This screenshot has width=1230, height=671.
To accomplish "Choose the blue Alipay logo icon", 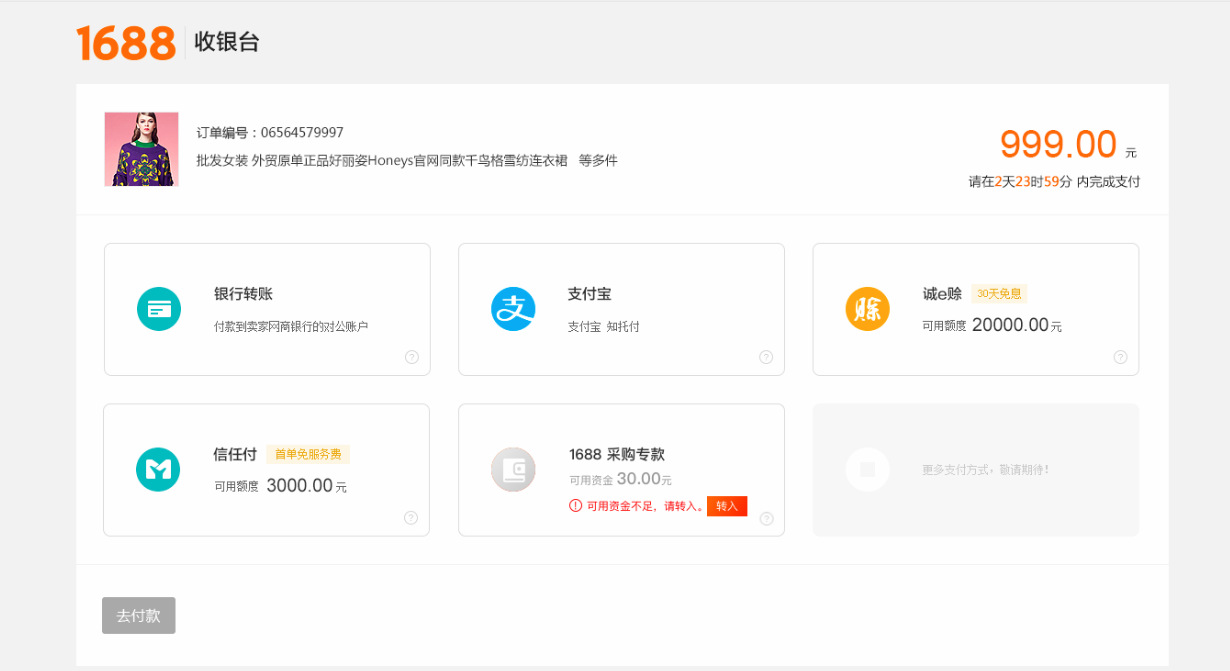I will tap(513, 309).
